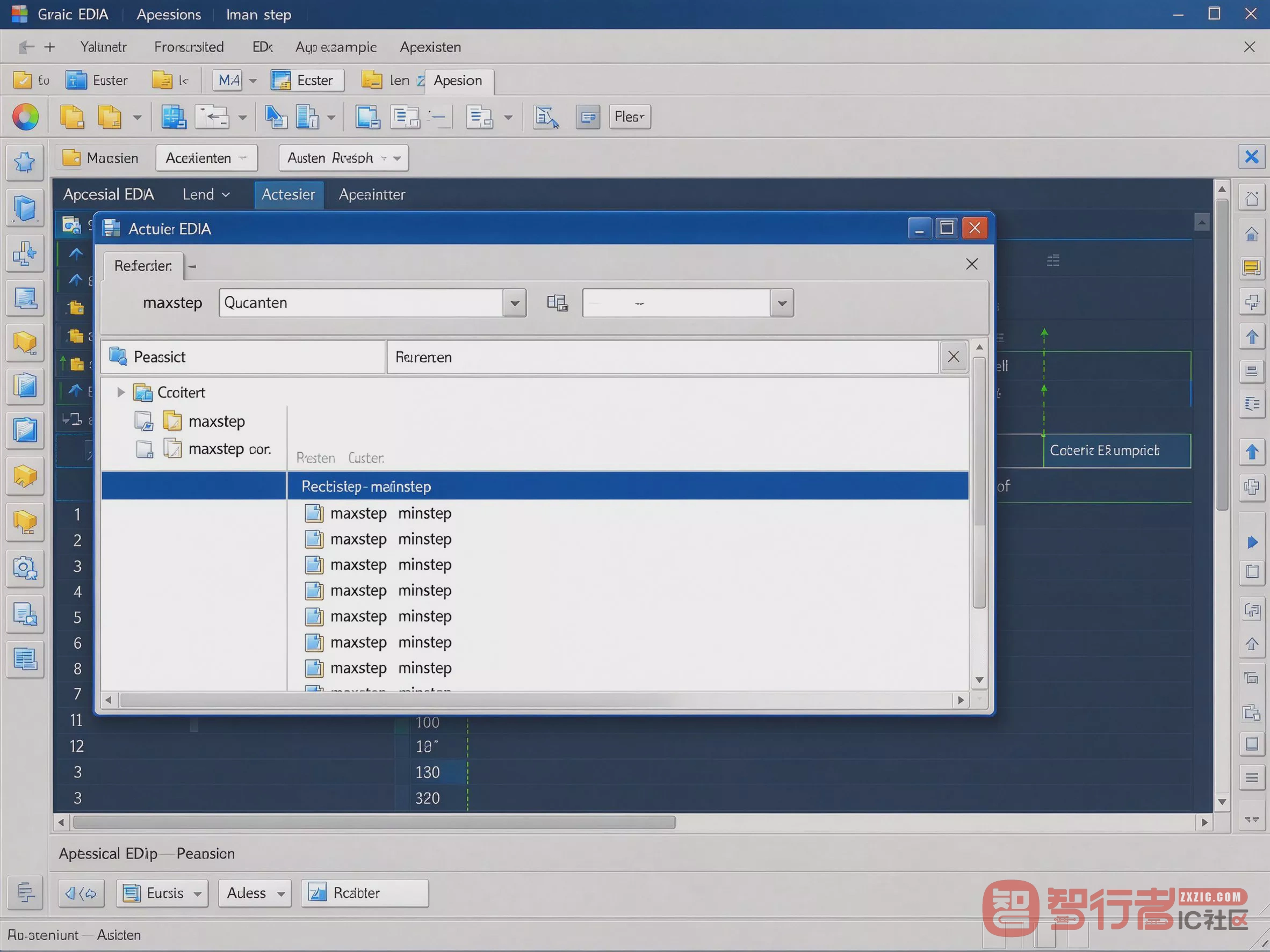The width and height of the screenshot is (1270, 952).
Task: Click the Euster toolbar icon
Action: [x=76, y=81]
